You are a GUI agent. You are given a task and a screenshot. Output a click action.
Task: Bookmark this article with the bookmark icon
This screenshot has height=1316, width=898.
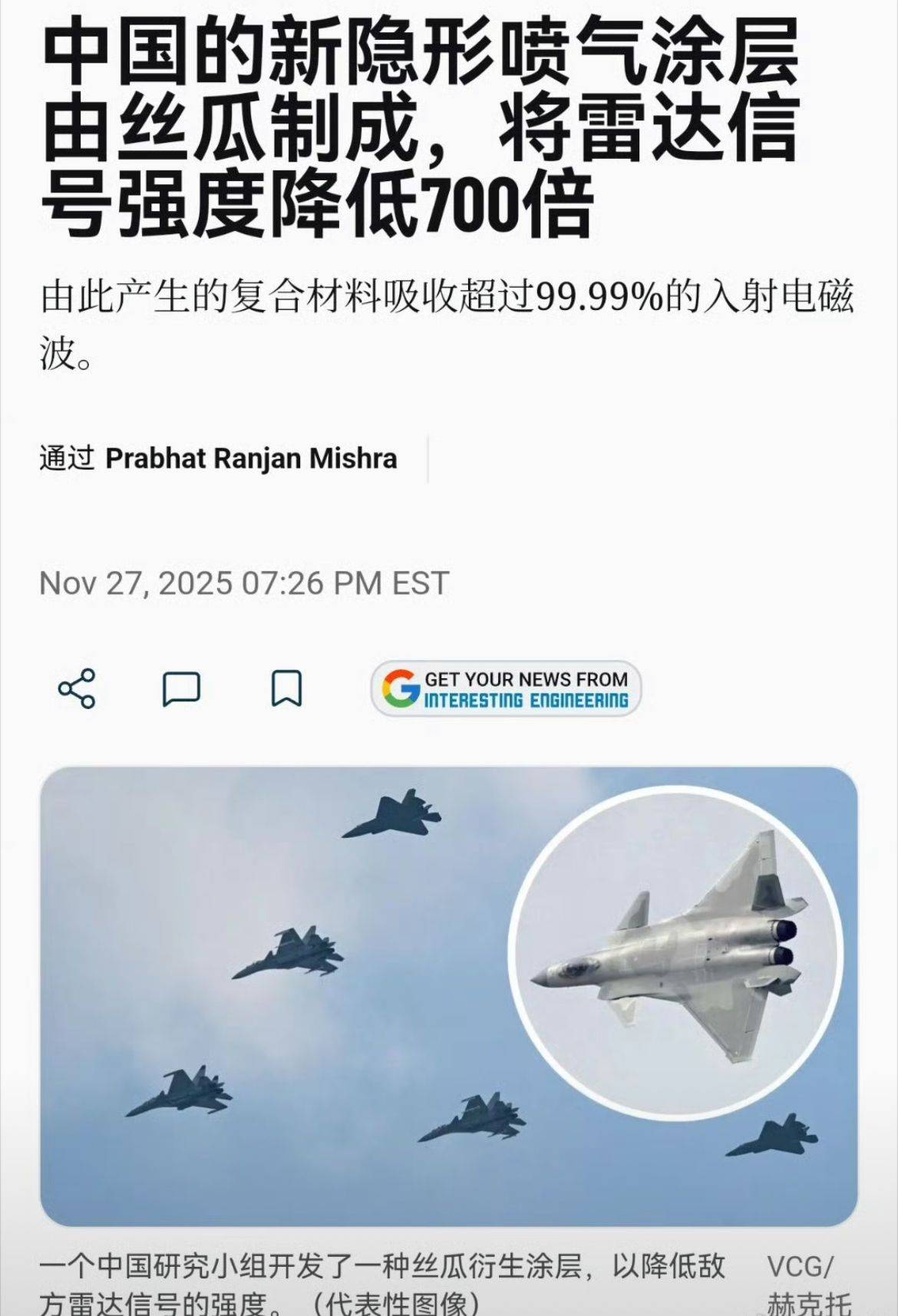(x=286, y=688)
